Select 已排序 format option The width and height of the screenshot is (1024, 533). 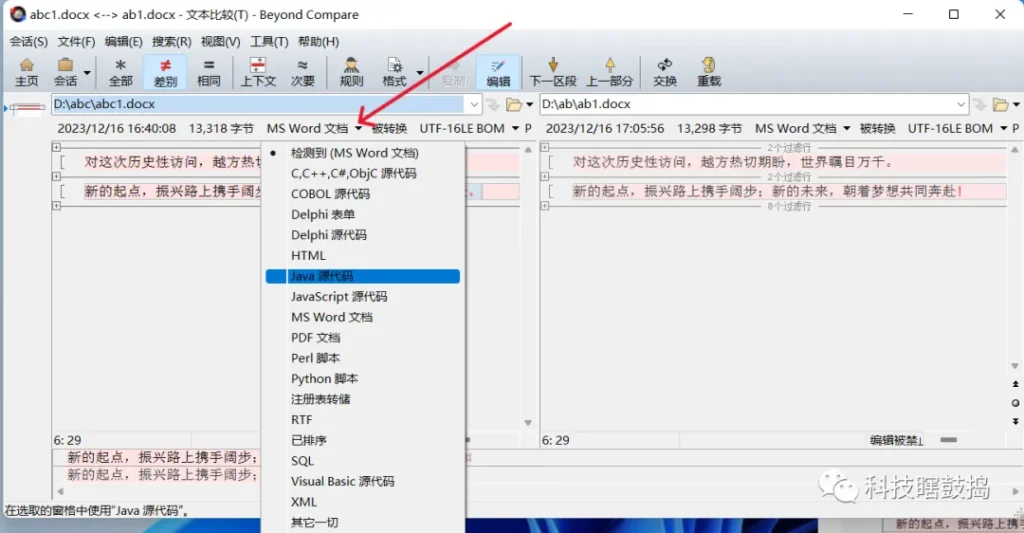pos(363,440)
